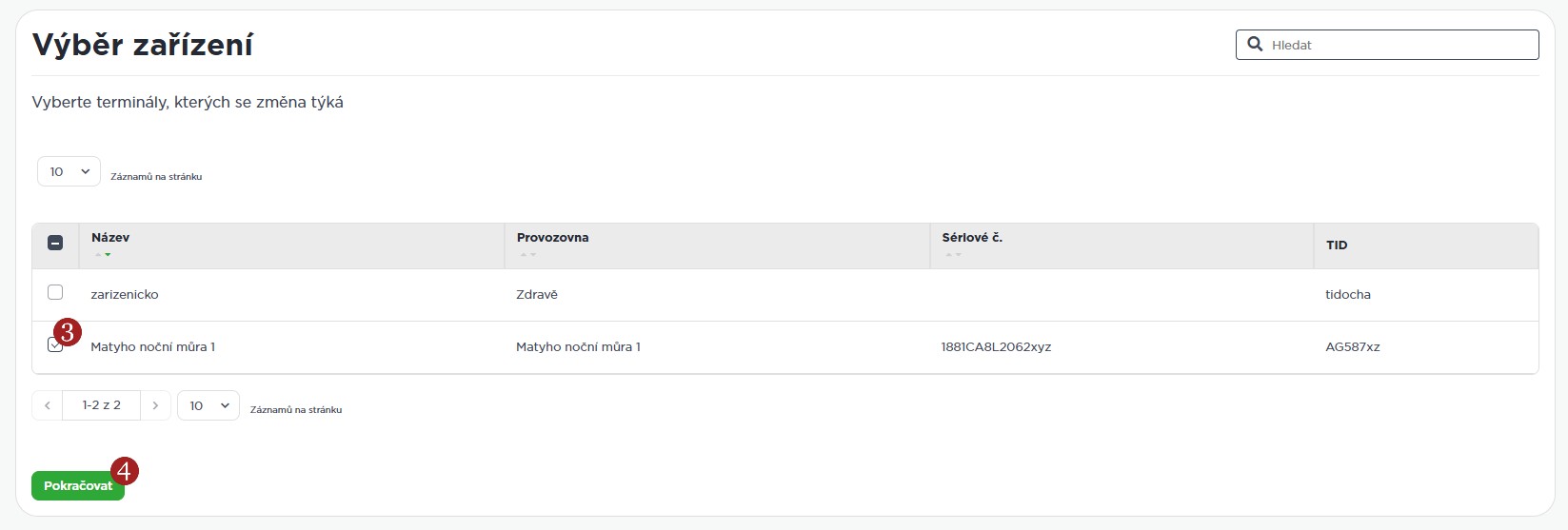Viewport: 1568px width, 530px height.
Task: Check the zarizenicko row checkbox
Action: [55, 292]
